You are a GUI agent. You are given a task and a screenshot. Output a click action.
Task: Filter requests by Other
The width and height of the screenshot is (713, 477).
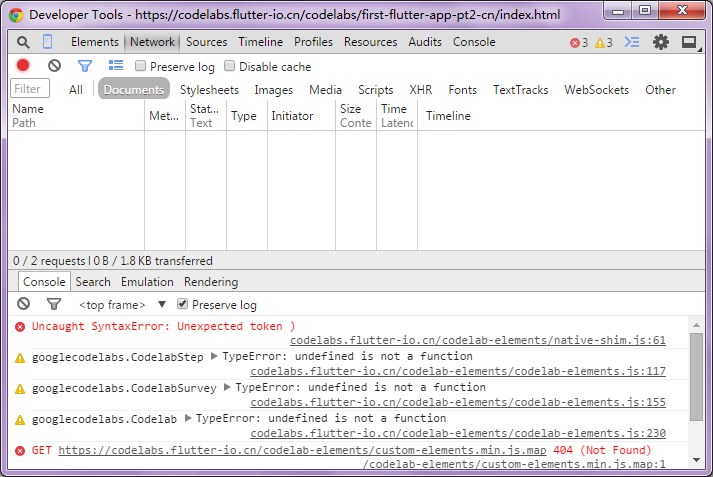(660, 90)
